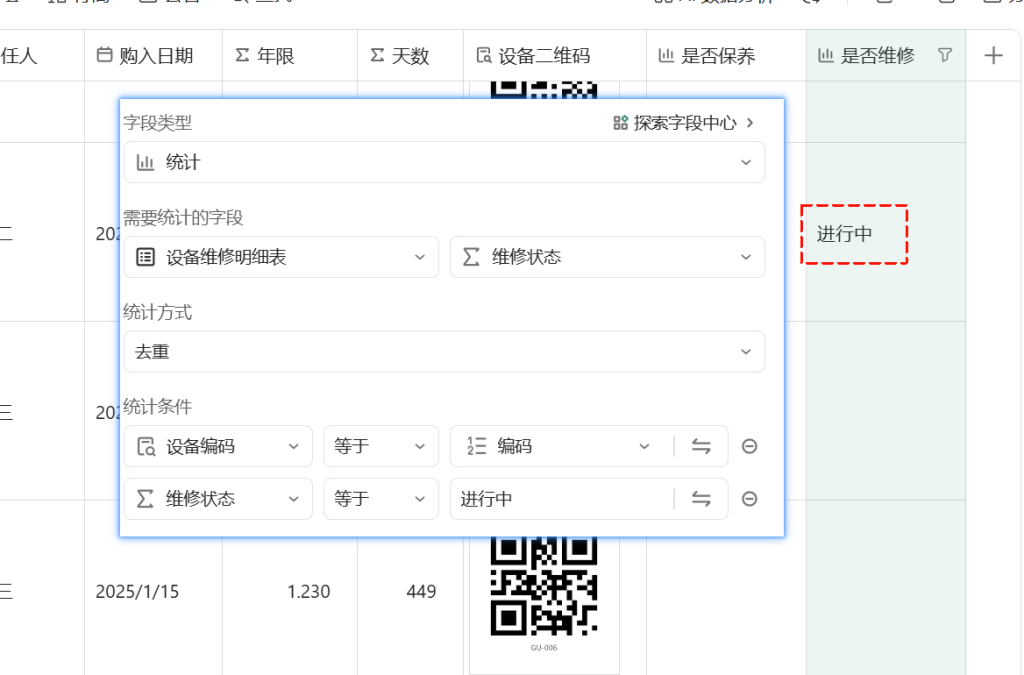Image resolution: width=1024 pixels, height=675 pixels.
Task: Select the 设备二维码 column header
Action: (555, 55)
